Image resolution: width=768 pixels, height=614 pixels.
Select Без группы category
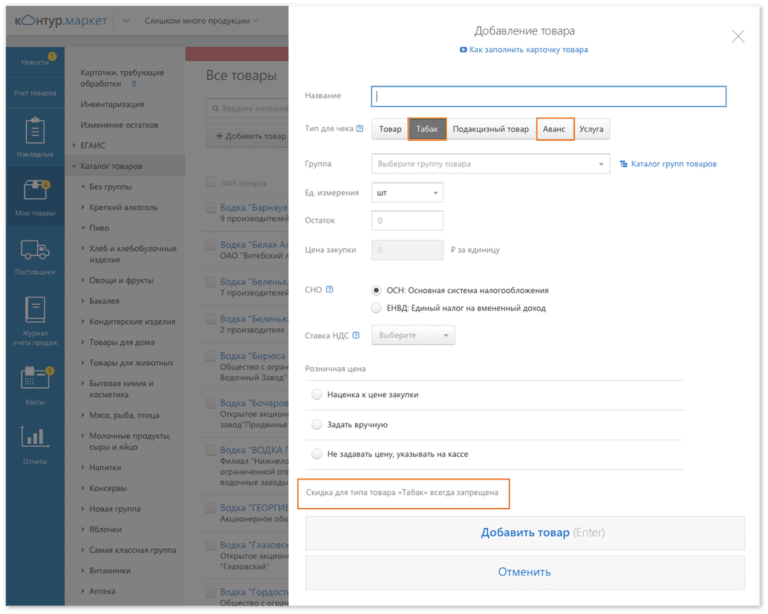110,187
